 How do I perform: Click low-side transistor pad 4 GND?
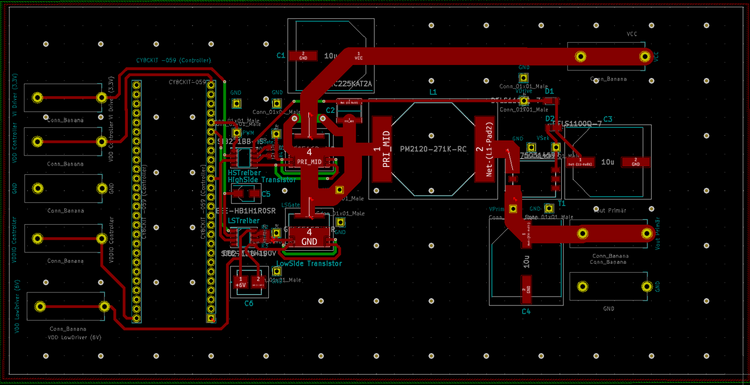[x=309, y=237]
